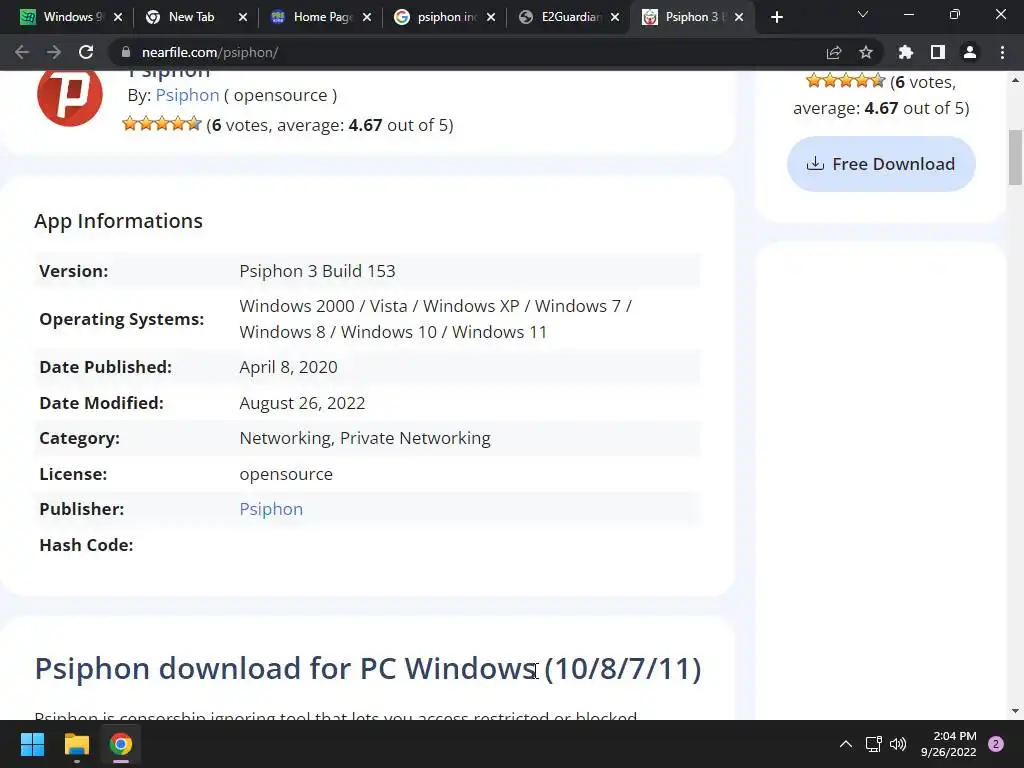The image size is (1024, 768).
Task: Click the scrollbar down arrow
Action: [1015, 711]
